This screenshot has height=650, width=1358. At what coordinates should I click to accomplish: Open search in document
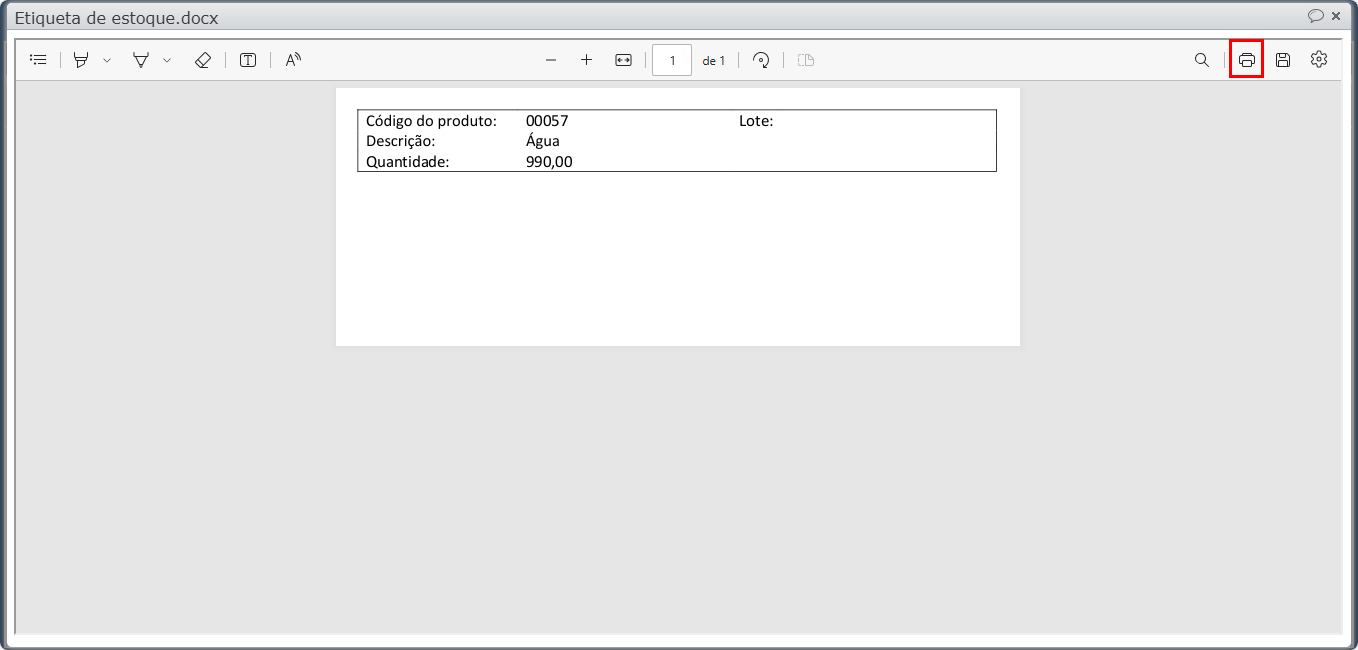pyautogui.click(x=1202, y=60)
